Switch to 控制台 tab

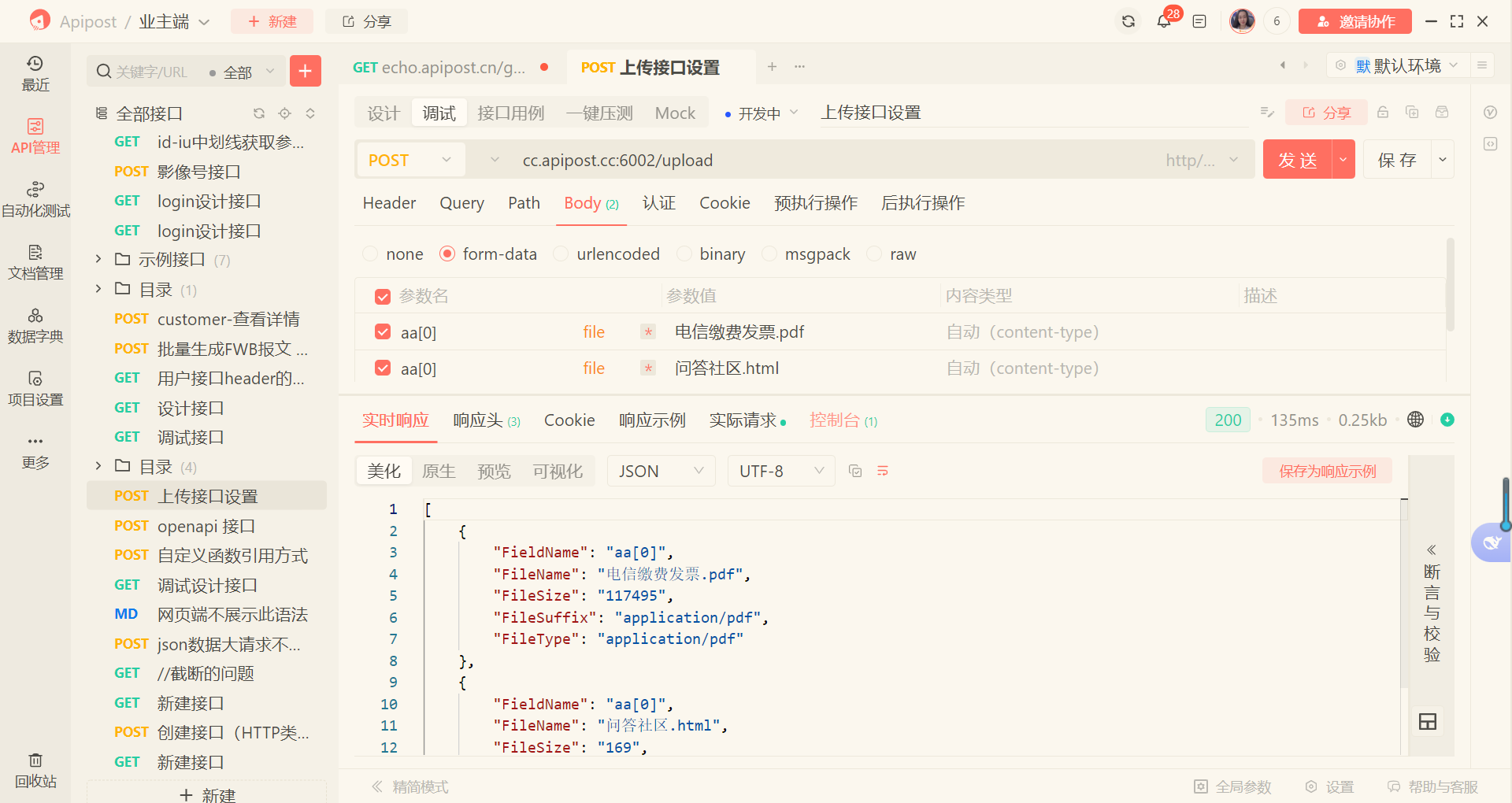pyautogui.click(x=843, y=420)
